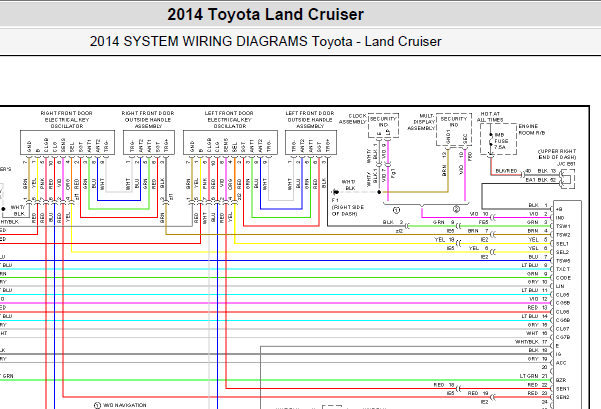Click the 'CODE' terminal label
The image size is (601, 409).
[563, 278]
